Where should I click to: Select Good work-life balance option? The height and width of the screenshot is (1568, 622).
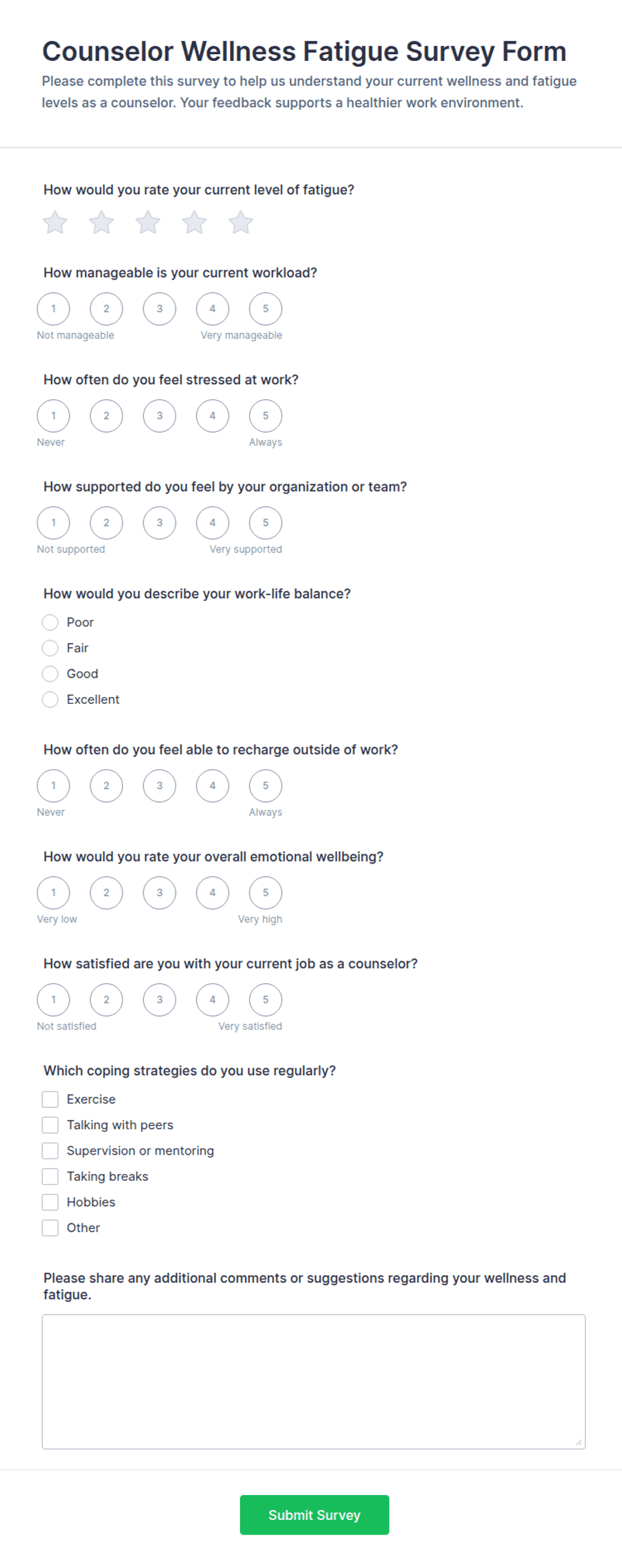coord(50,674)
